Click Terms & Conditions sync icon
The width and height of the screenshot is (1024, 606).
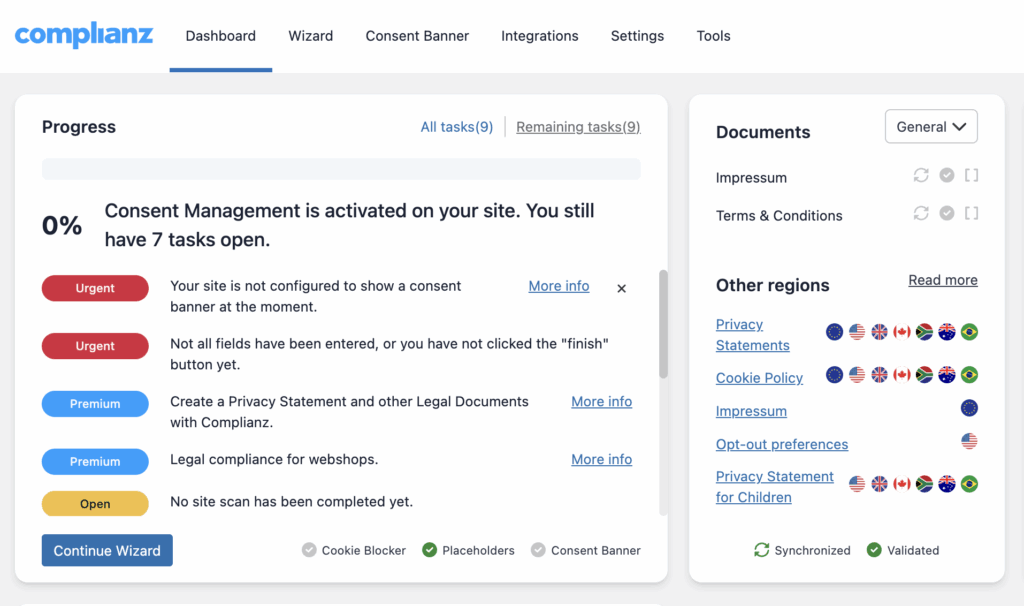(921, 213)
